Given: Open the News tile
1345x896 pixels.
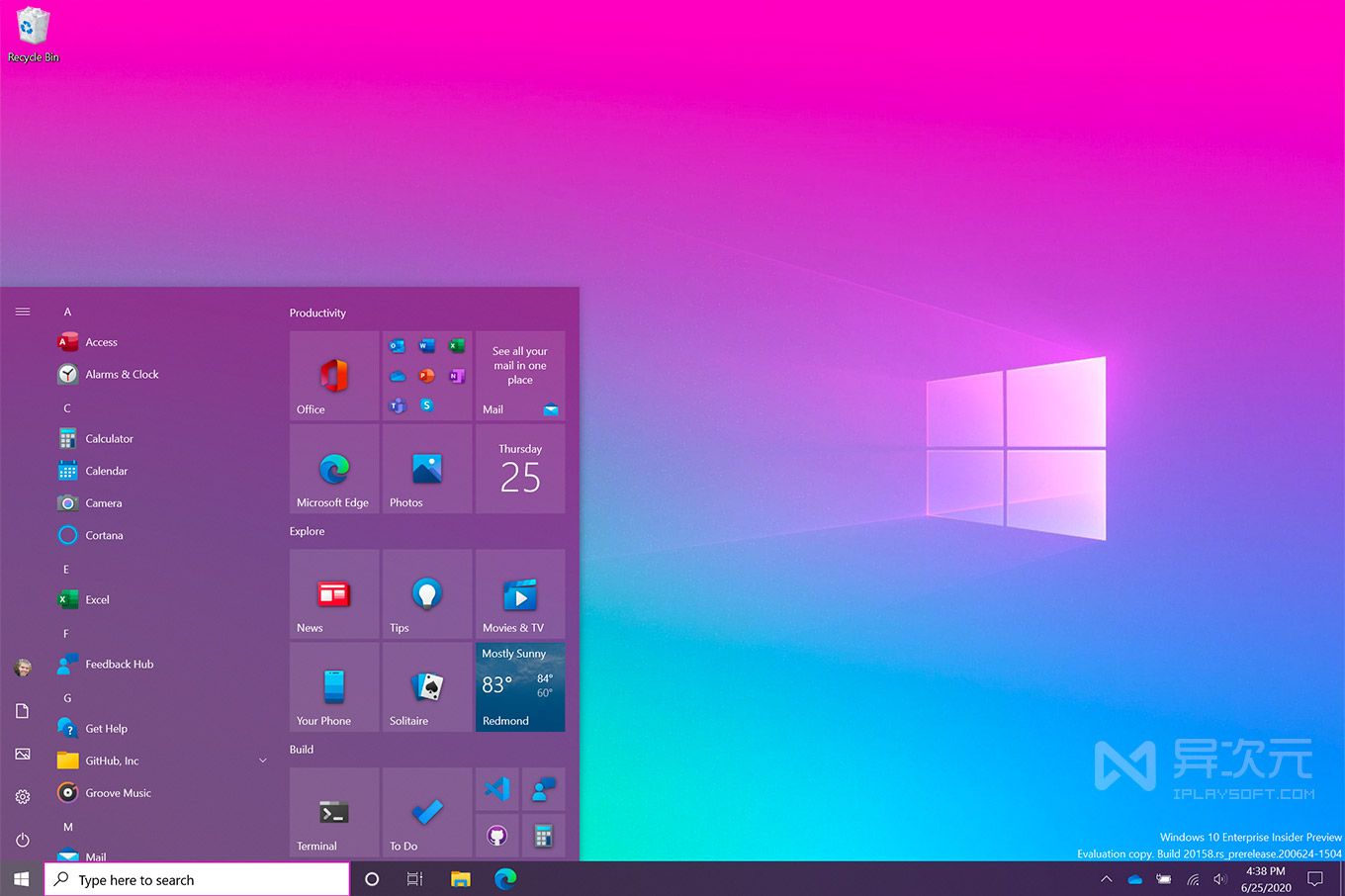Looking at the screenshot, I should tap(333, 593).
